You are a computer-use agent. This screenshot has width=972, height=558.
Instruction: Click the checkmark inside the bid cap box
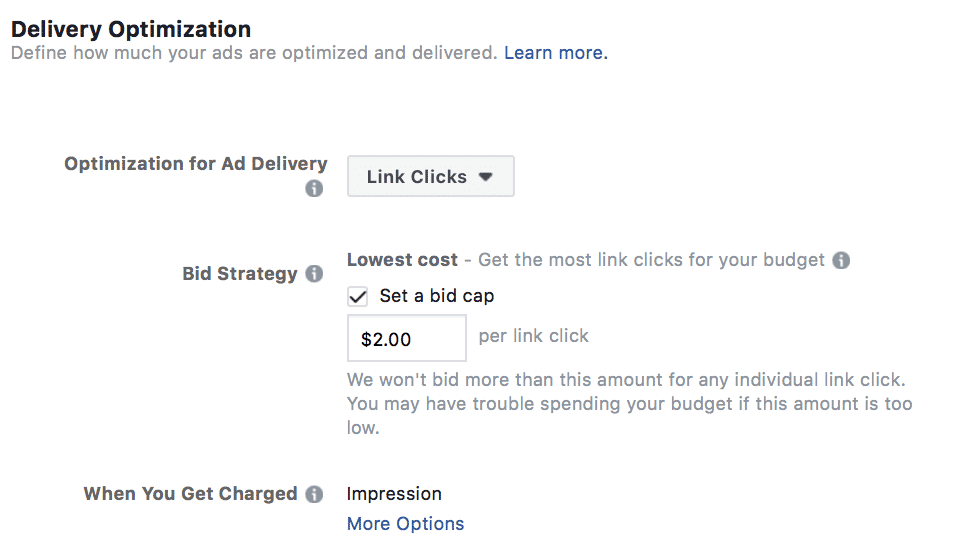(x=358, y=296)
